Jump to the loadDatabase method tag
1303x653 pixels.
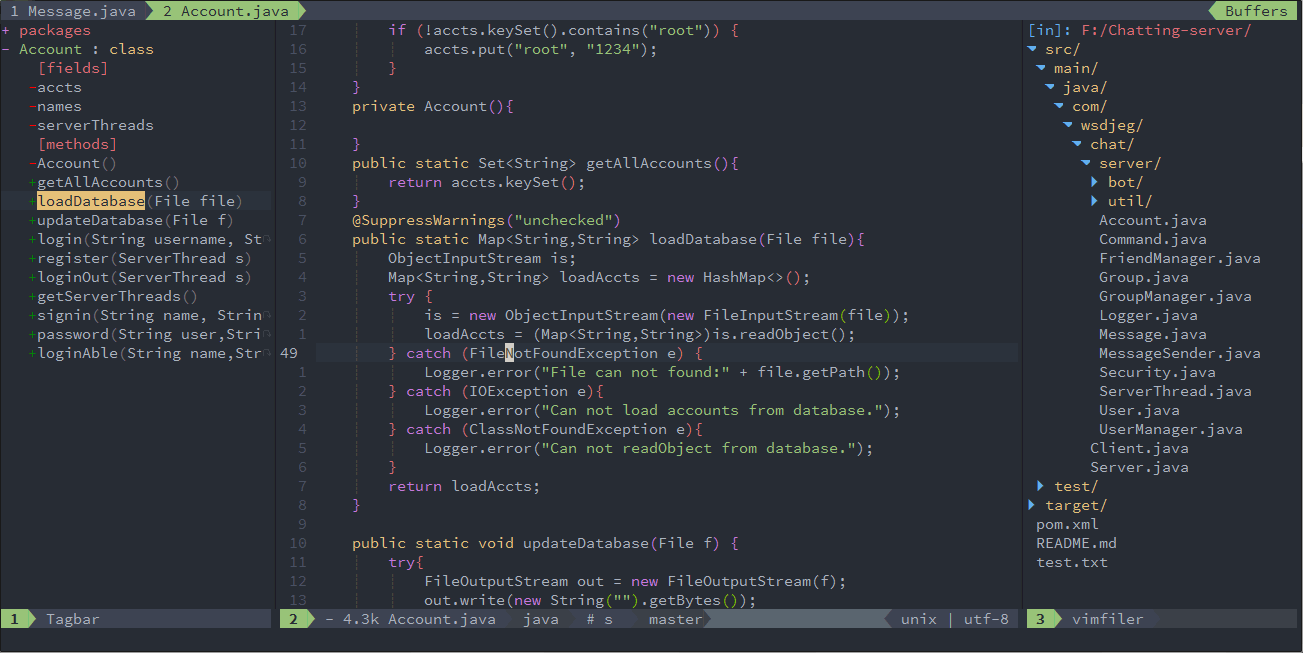(90, 201)
